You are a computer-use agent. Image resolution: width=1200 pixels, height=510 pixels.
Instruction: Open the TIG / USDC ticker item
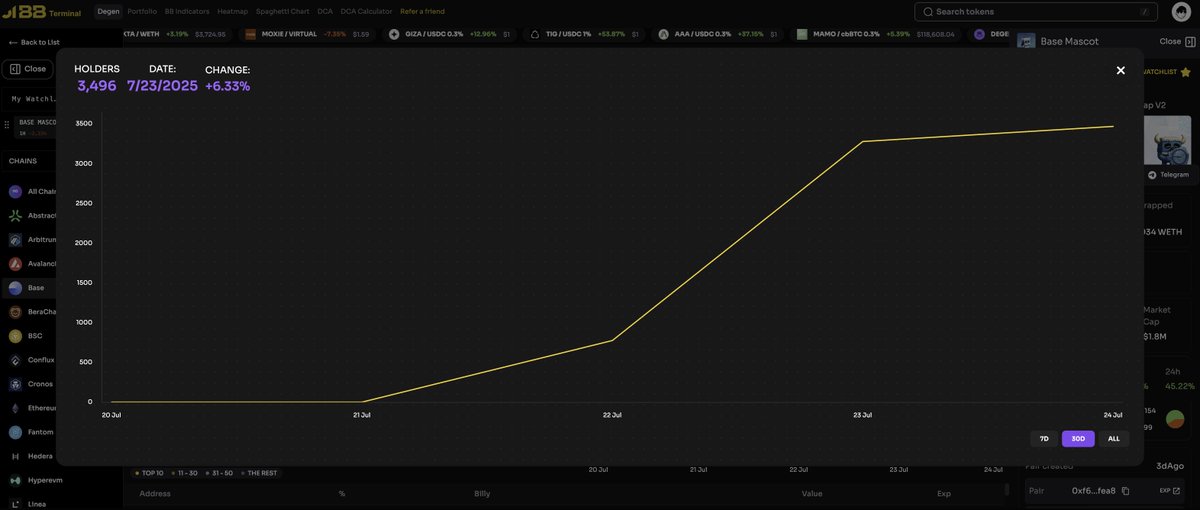tap(585, 34)
